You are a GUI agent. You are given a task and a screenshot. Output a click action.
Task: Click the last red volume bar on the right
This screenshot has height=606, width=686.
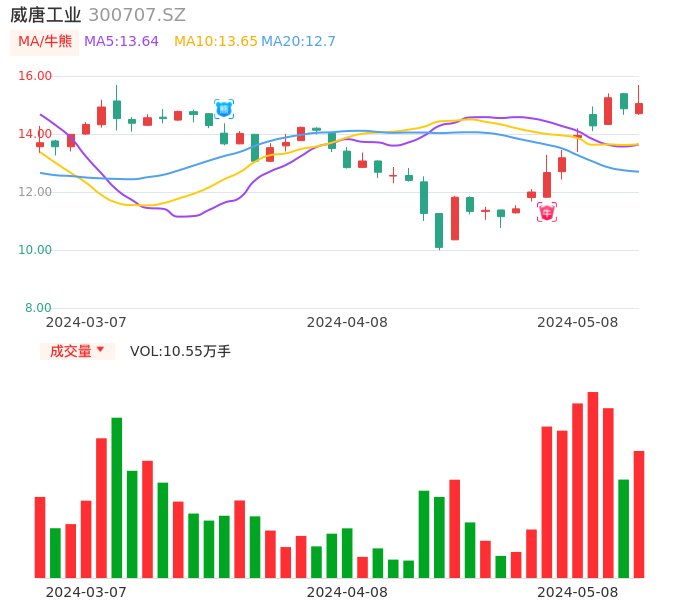(639, 514)
